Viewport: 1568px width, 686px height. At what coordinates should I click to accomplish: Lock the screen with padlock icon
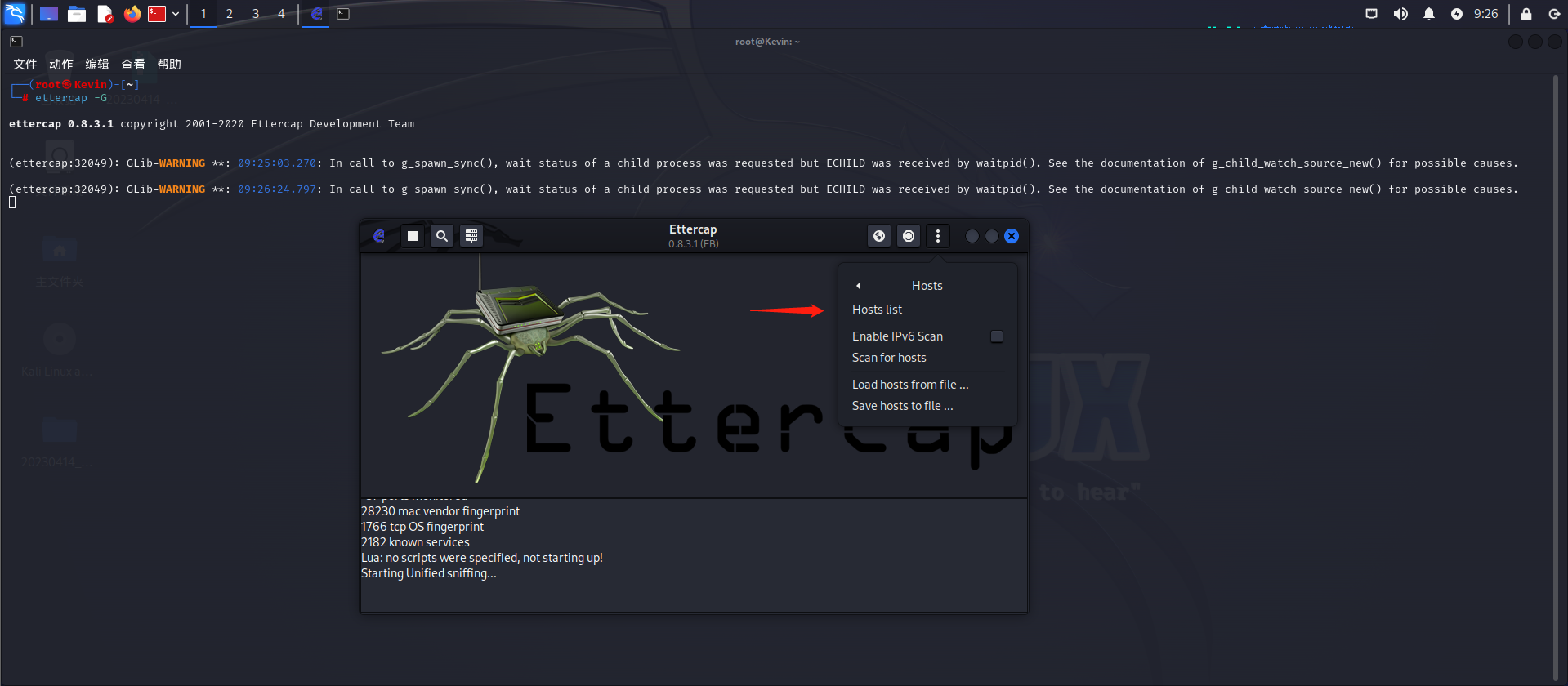click(x=1526, y=14)
